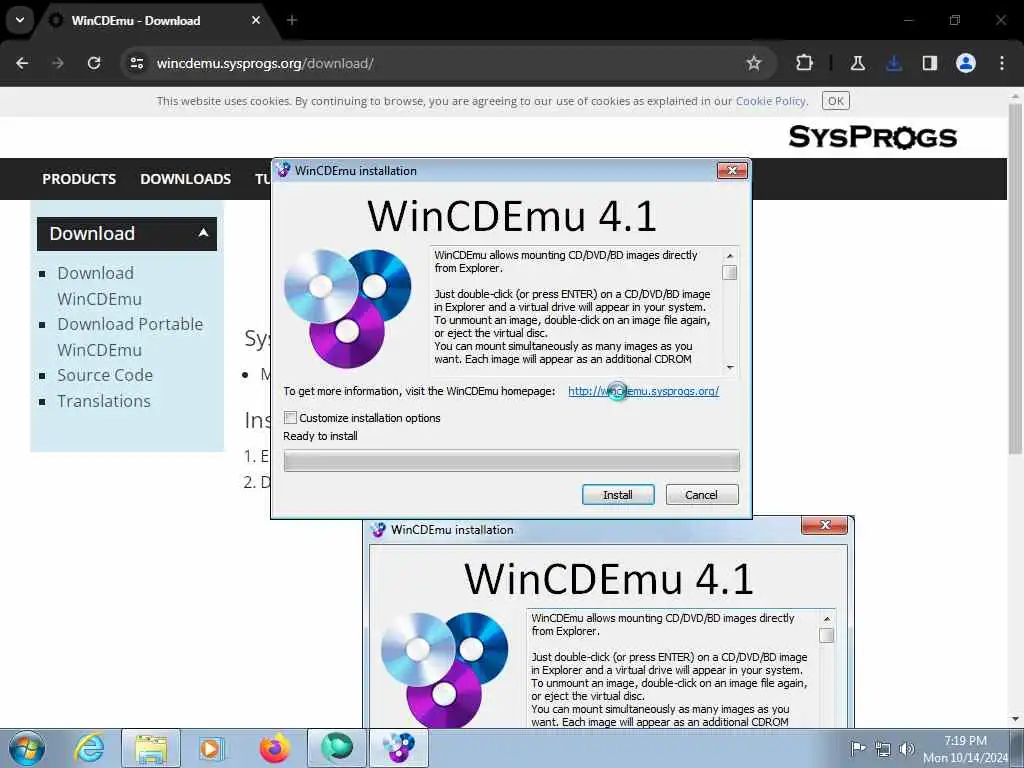Open Chrome three-dot menu
This screenshot has height=768, width=1024.
[x=1002, y=63]
